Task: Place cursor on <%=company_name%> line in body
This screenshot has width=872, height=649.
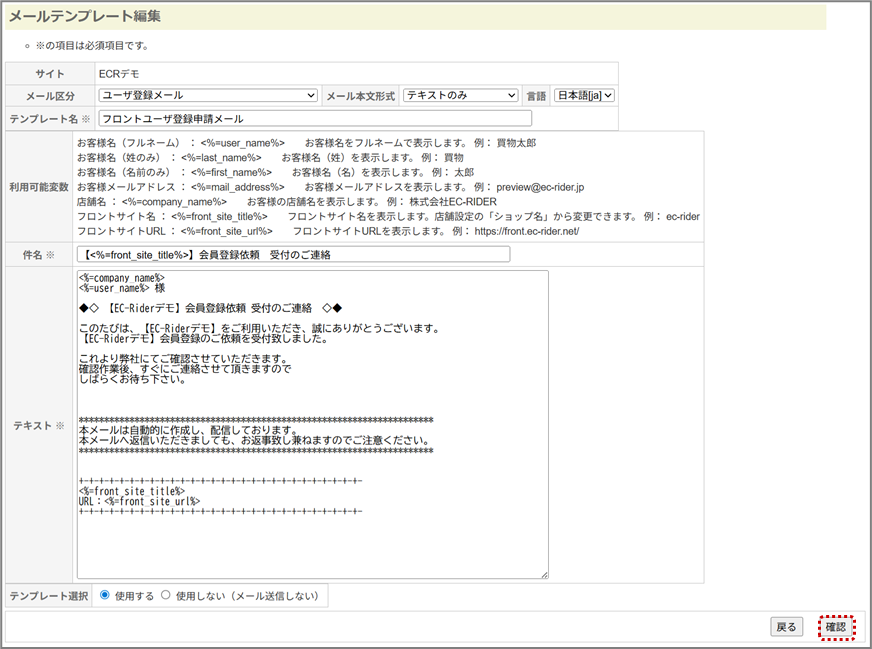Action: pyautogui.click(x=121, y=278)
